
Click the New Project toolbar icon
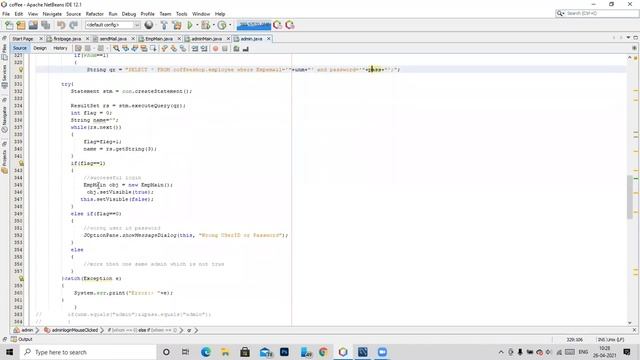pyautogui.click(x=21, y=25)
